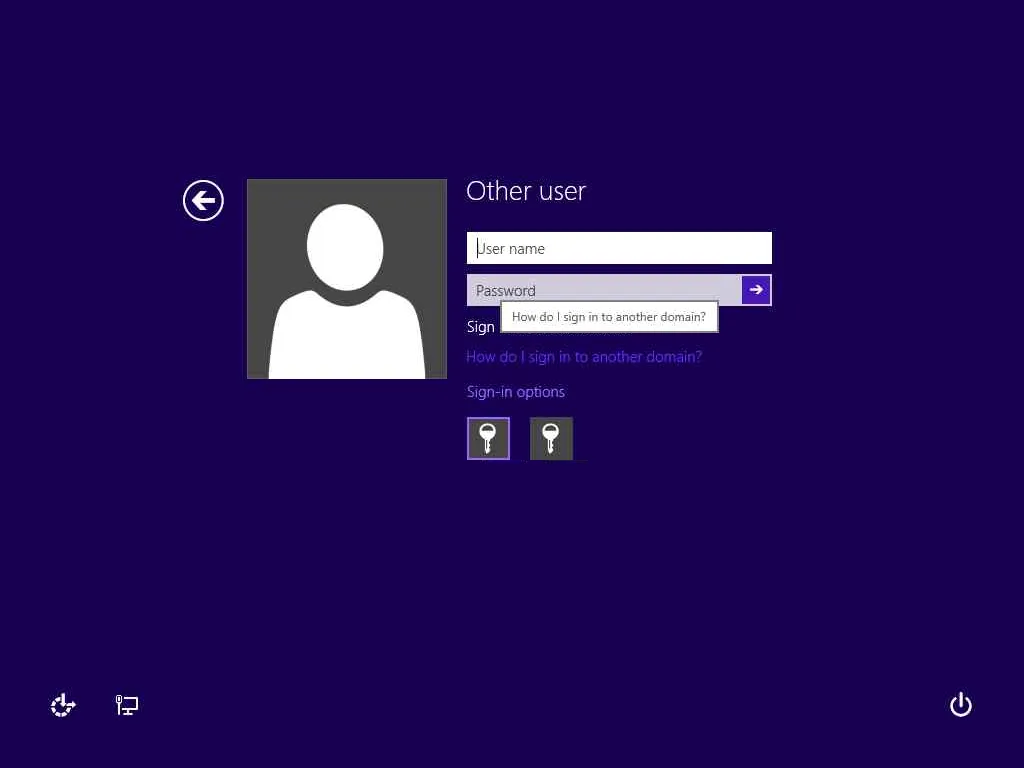The width and height of the screenshot is (1024, 768).
Task: Focus the User name field
Action: tap(619, 248)
